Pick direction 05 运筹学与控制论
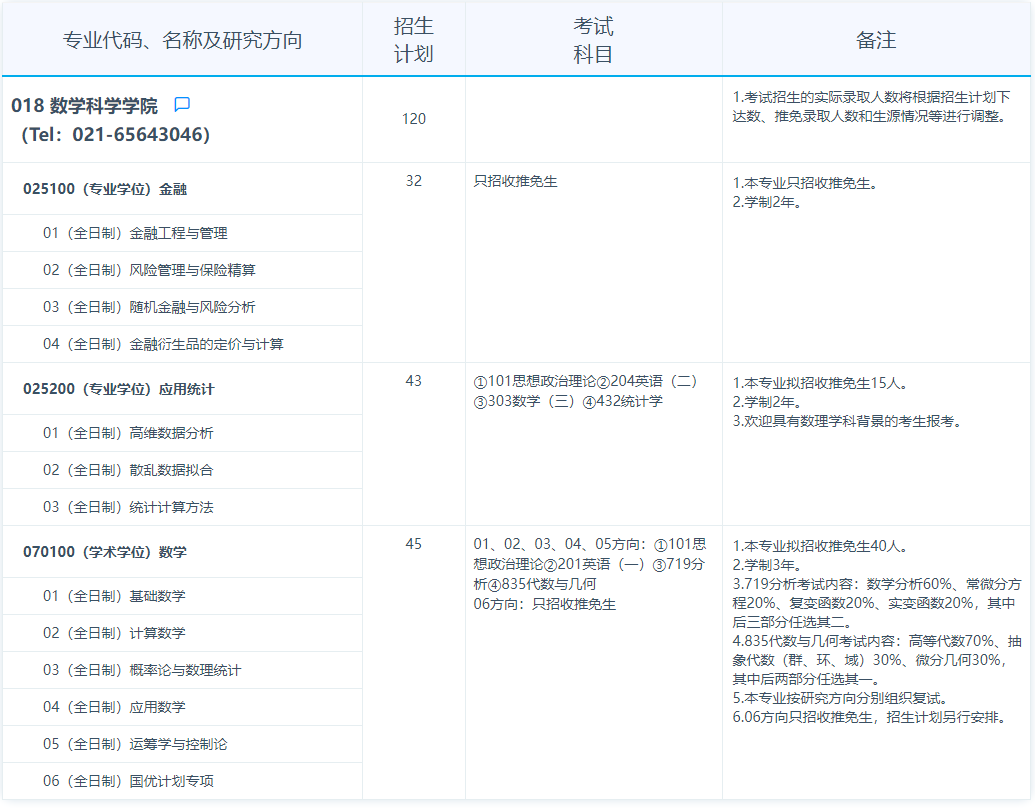Viewport: 1035px width, 808px height. (x=135, y=744)
